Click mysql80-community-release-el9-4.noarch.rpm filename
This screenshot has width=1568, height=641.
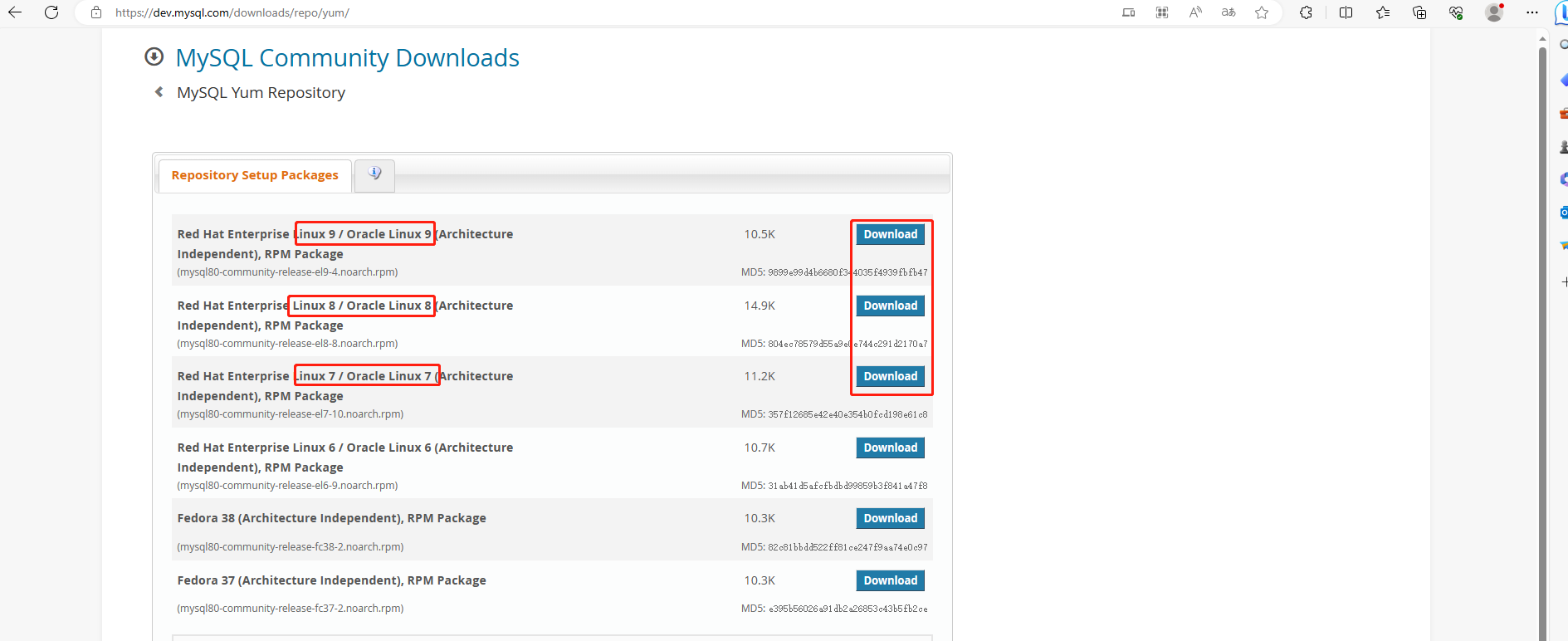click(x=287, y=272)
